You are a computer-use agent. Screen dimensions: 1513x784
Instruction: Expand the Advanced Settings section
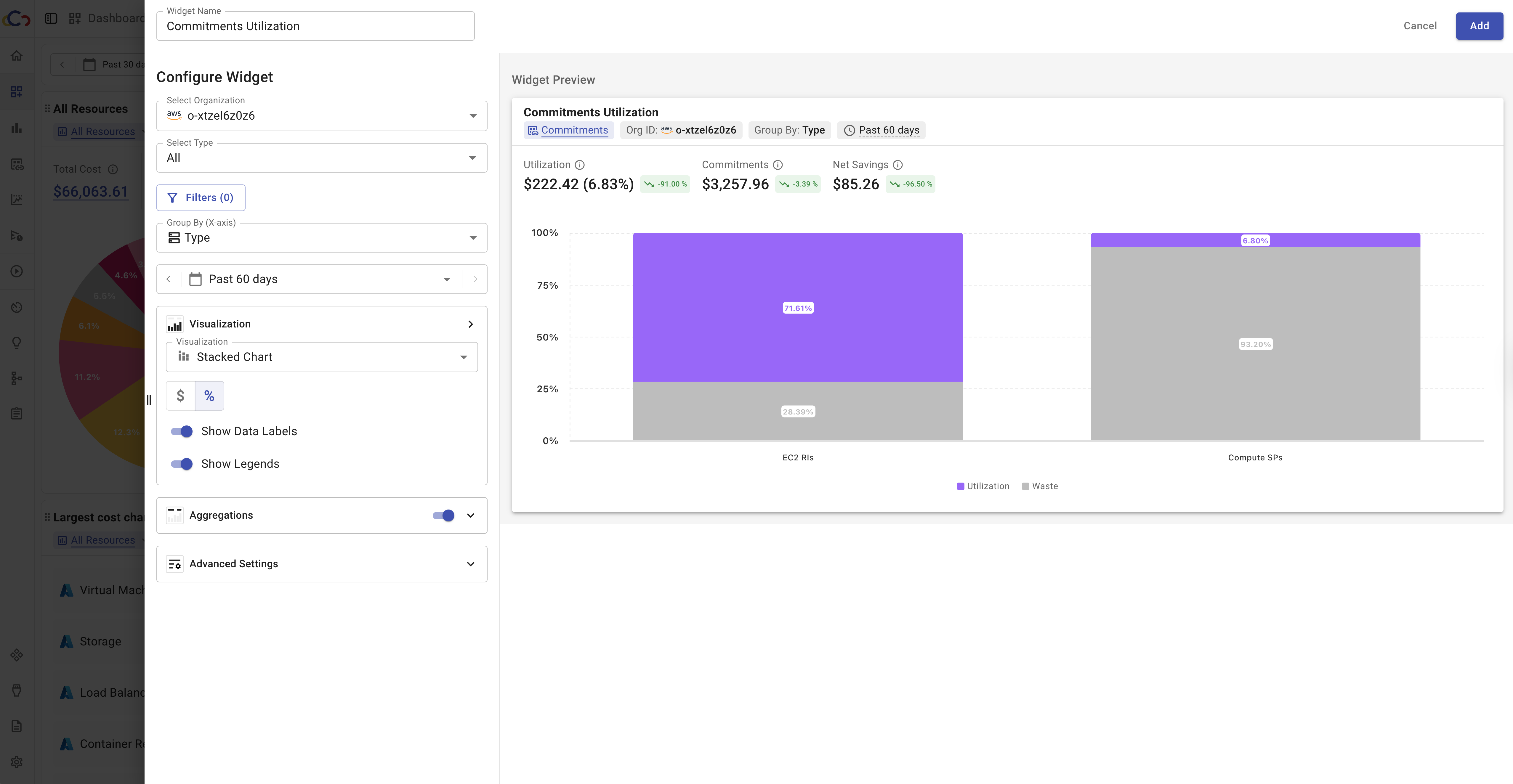[321, 564]
